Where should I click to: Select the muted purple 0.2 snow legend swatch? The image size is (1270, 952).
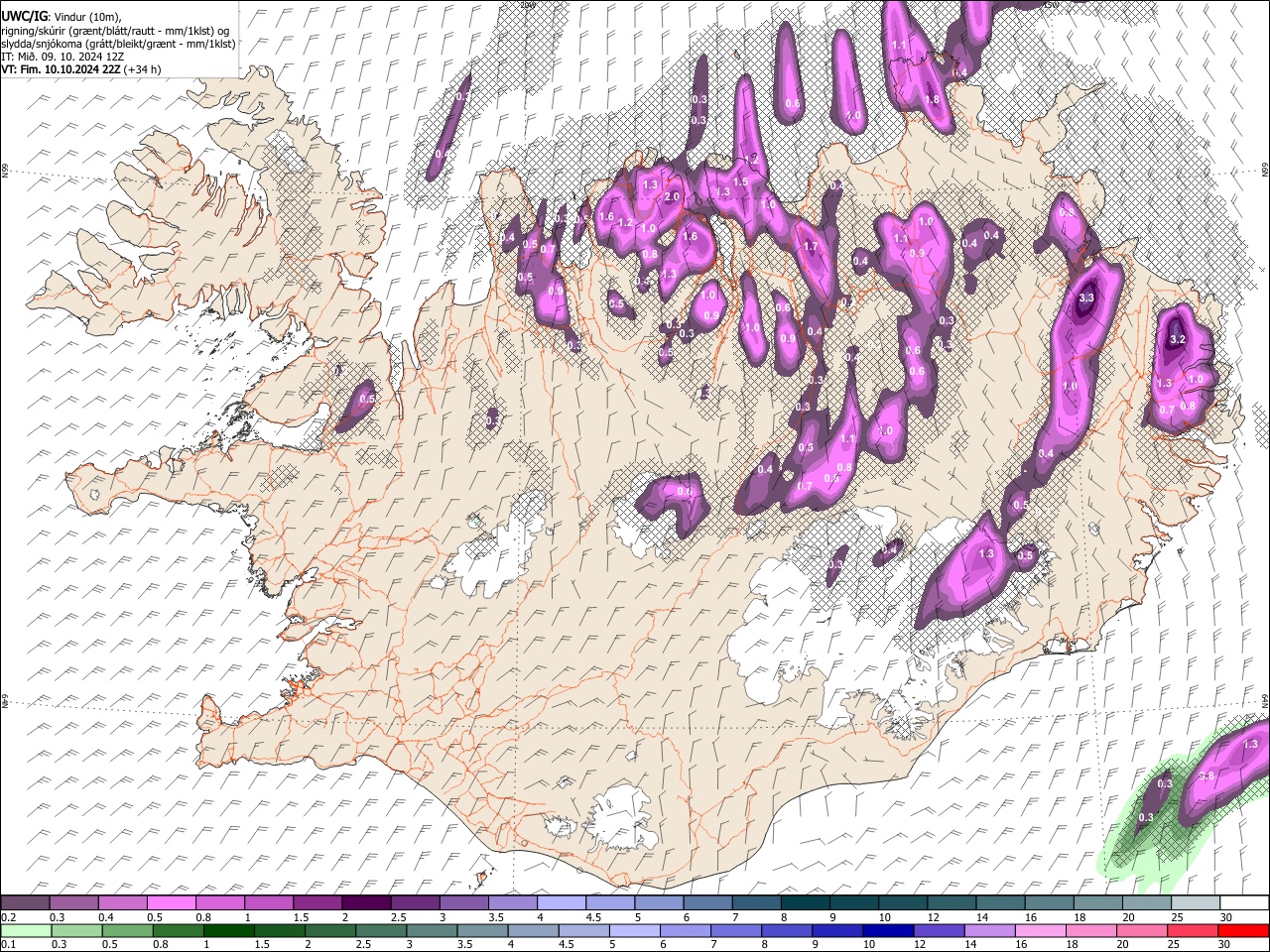tap(25, 903)
